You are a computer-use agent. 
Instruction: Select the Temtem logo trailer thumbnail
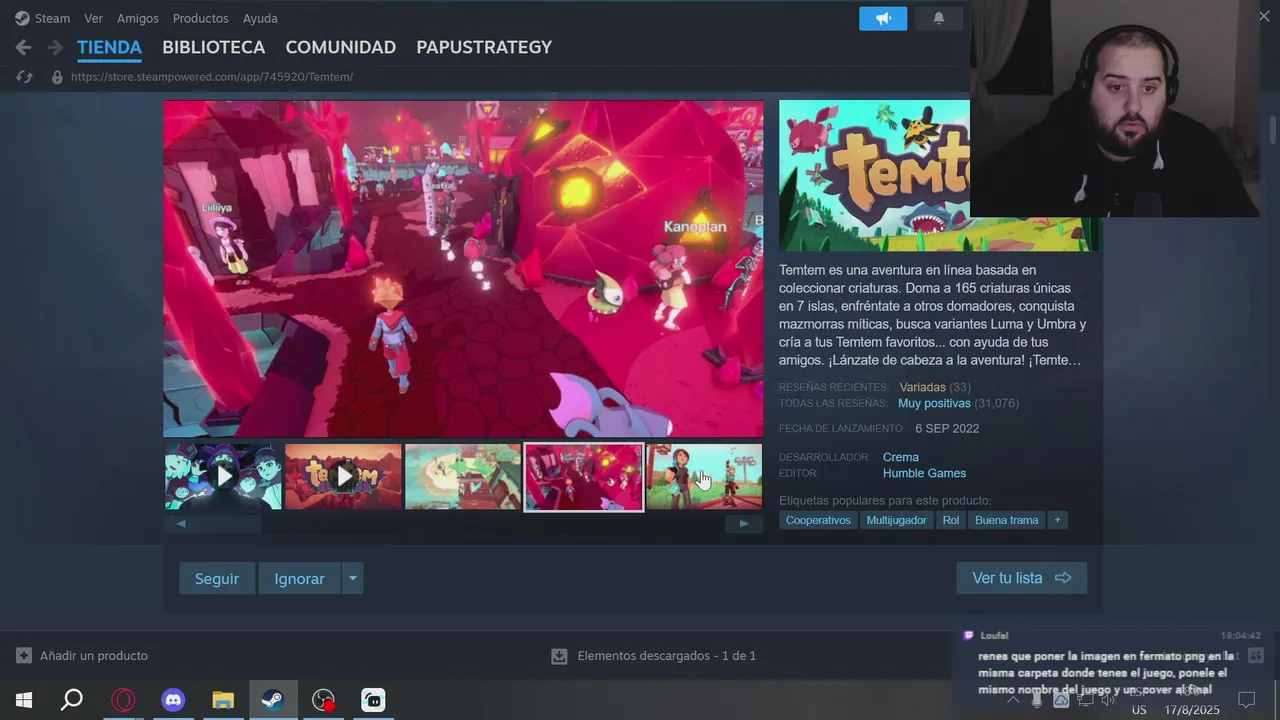[343, 477]
